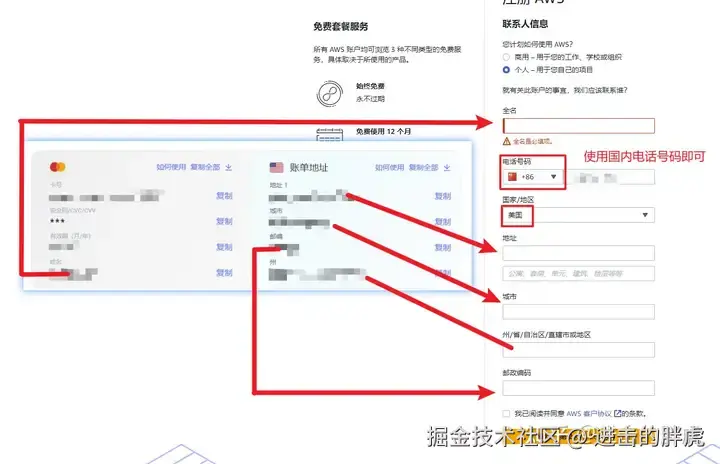The height and width of the screenshot is (464, 720).
Task: Click the US flag icon beside 账单地址
Action: tap(276, 168)
